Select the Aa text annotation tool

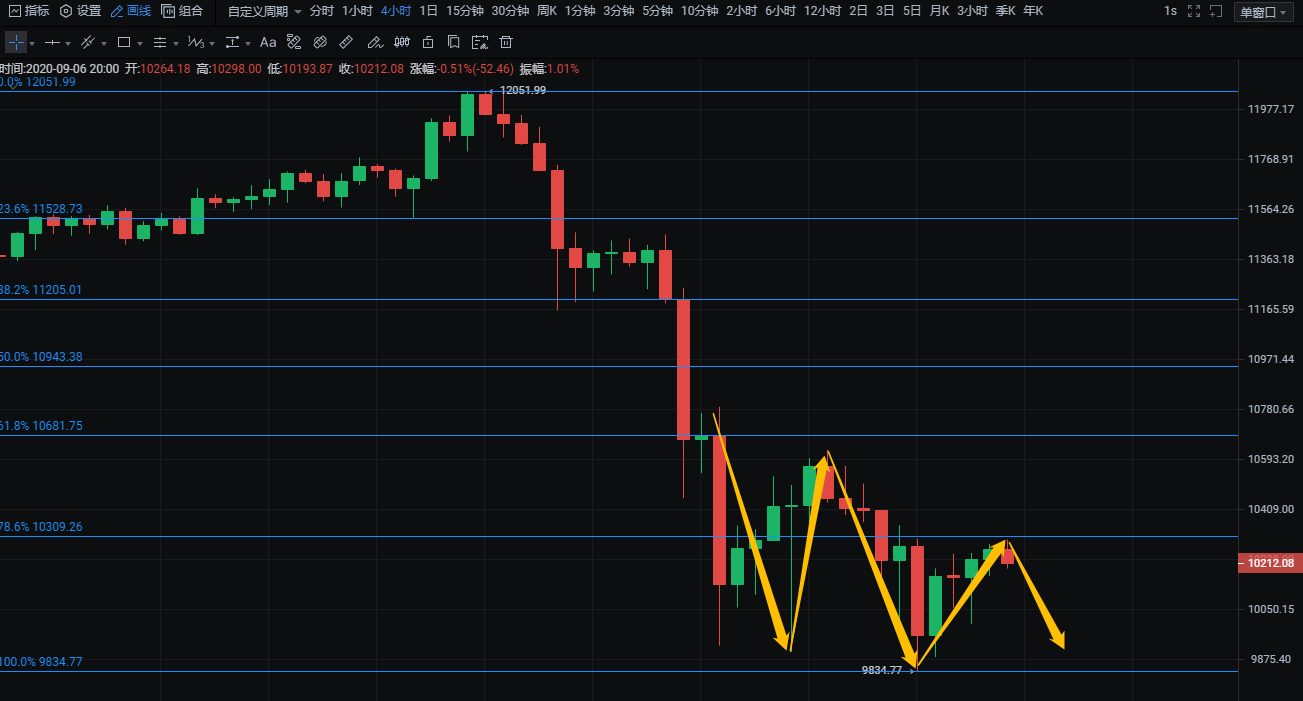[268, 43]
